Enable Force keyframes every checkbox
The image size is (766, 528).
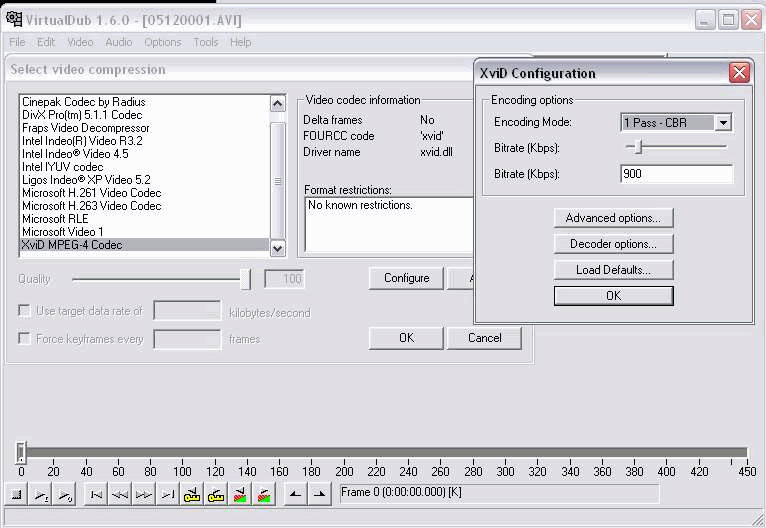click(24, 338)
